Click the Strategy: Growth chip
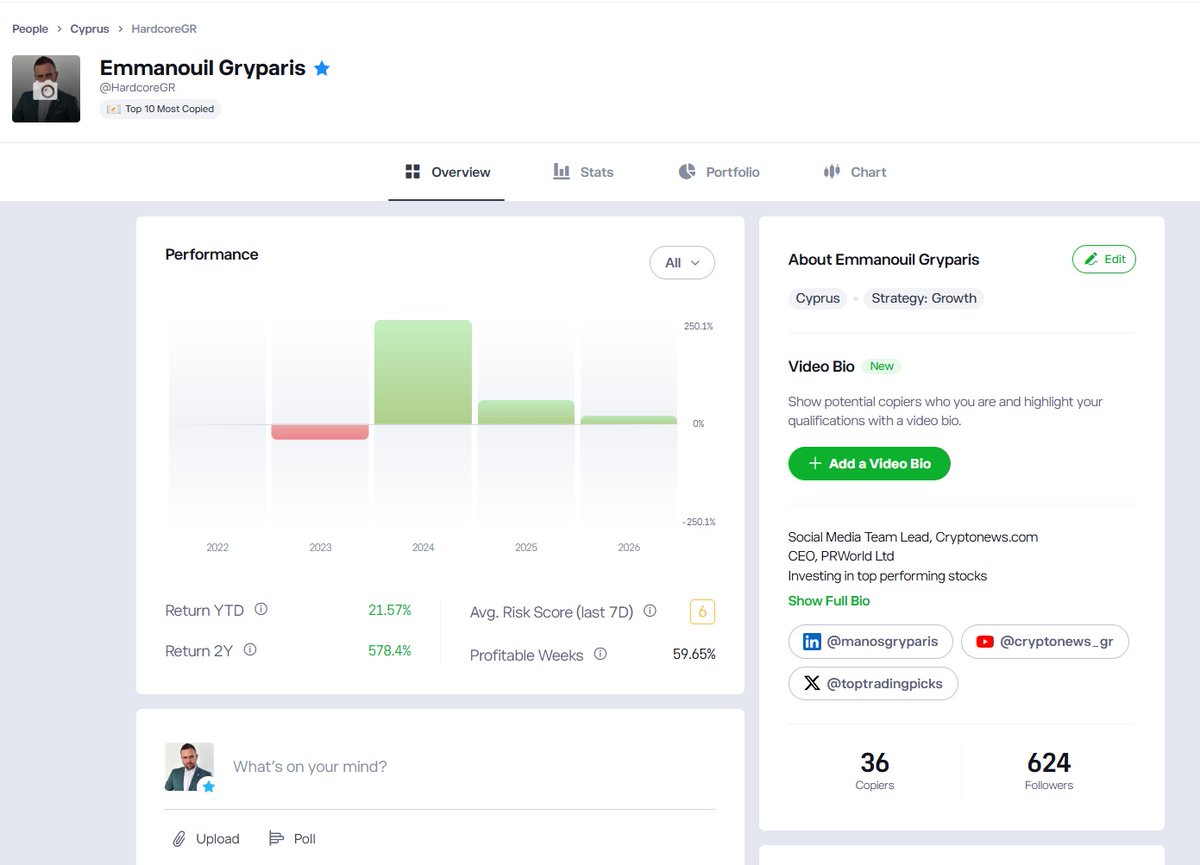This screenshot has width=1200, height=865. (924, 298)
